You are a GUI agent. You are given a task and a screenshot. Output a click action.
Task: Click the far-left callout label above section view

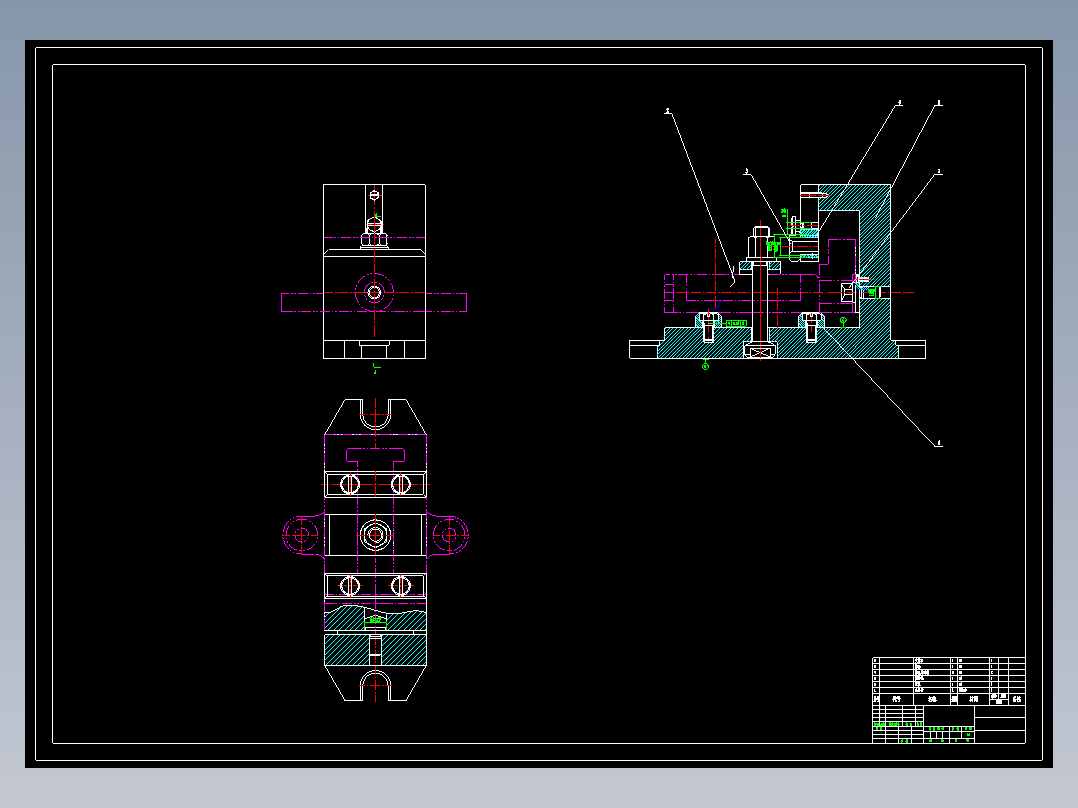coord(668,111)
